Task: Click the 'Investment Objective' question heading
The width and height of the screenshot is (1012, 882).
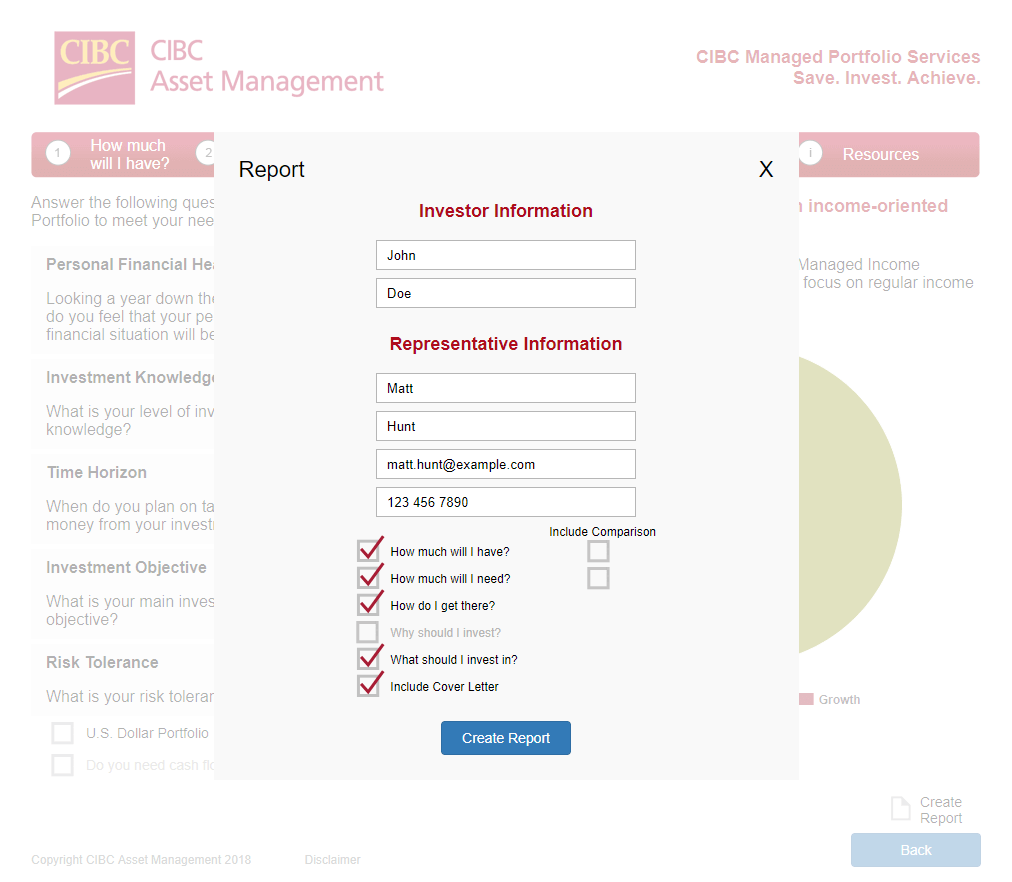Action: click(x=126, y=568)
